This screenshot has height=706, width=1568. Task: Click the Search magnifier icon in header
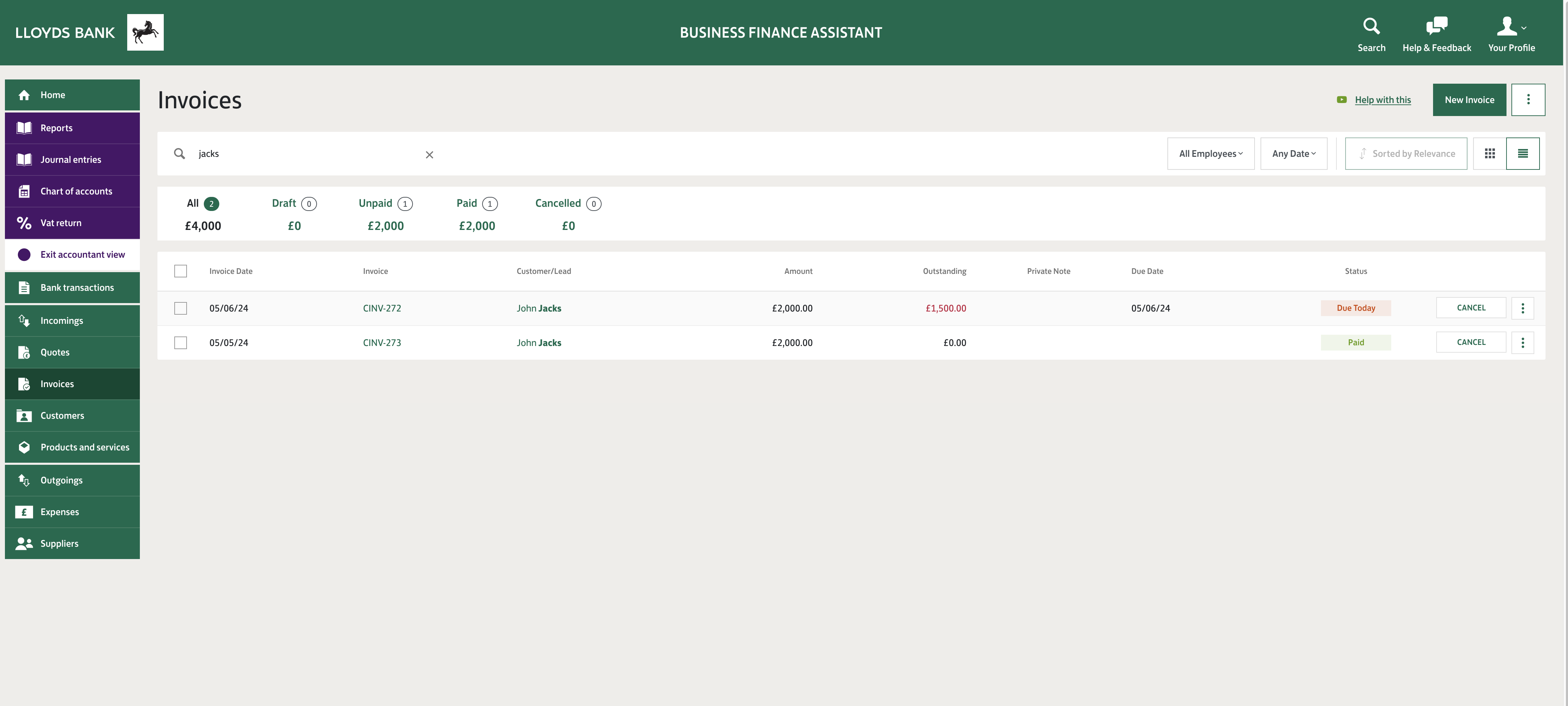coord(1371,26)
